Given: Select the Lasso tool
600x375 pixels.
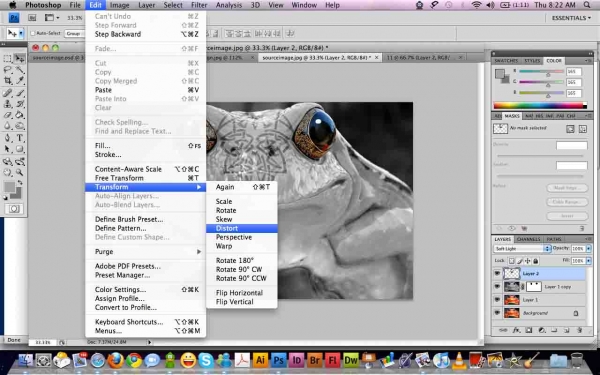Looking at the screenshot, I should (7, 70).
